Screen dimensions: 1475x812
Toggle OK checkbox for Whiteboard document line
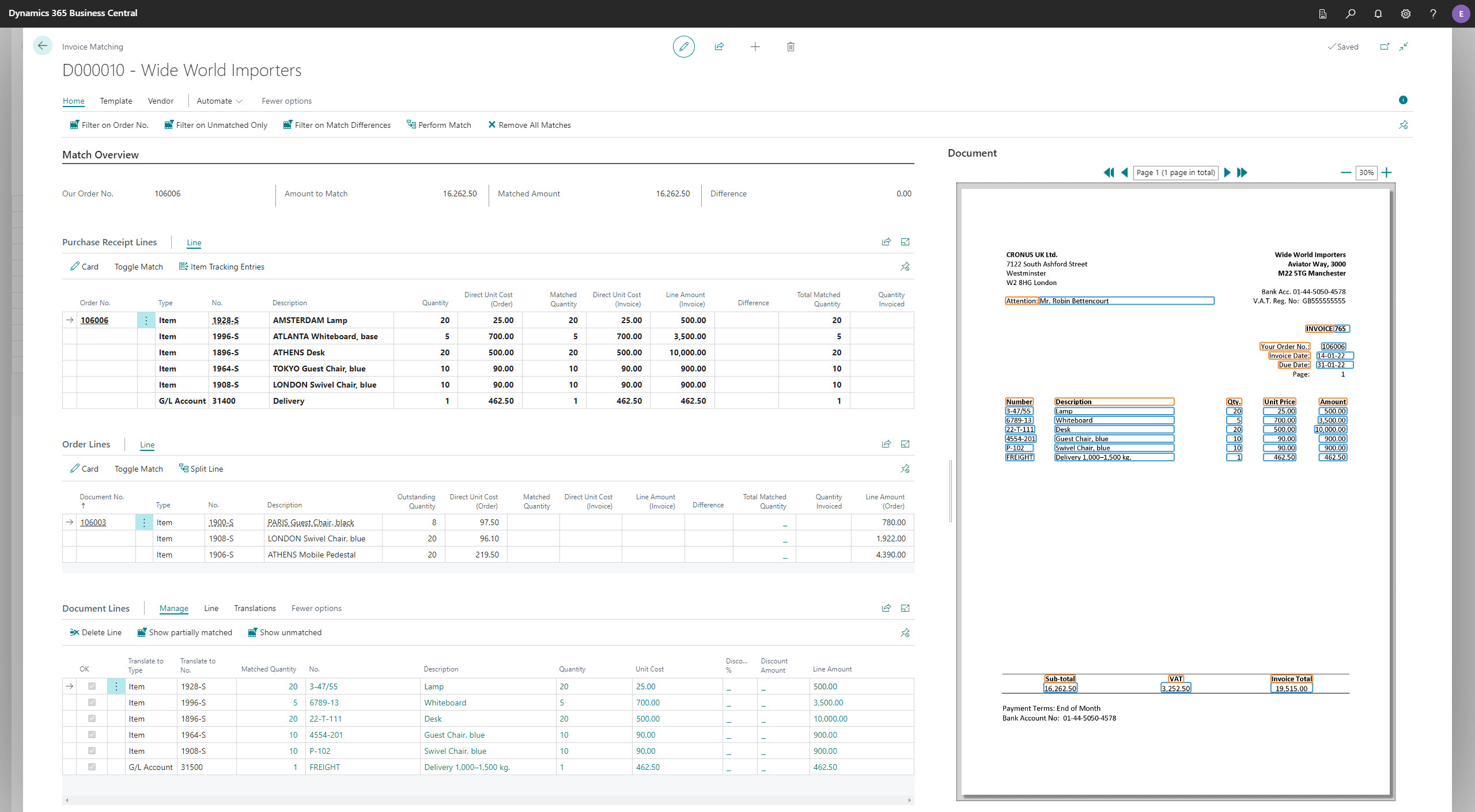(x=92, y=703)
